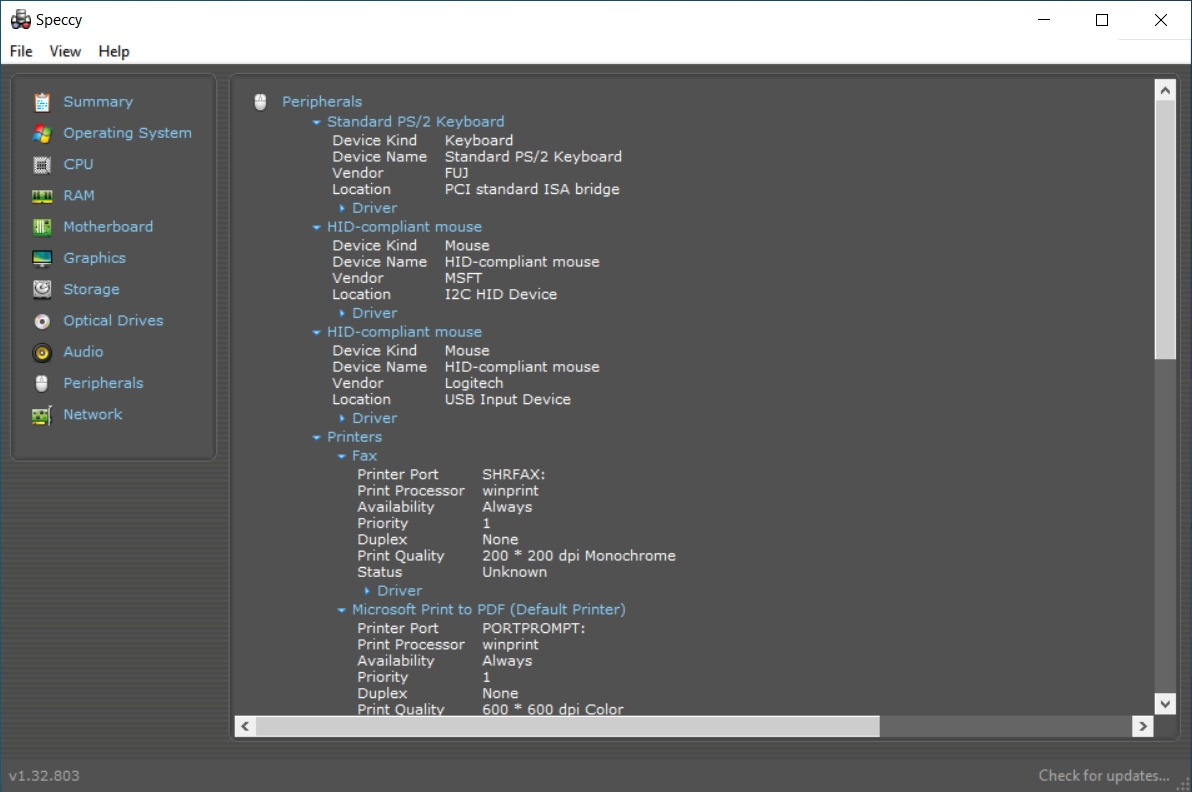Click the Logitech vendor value

pyautogui.click(x=474, y=384)
